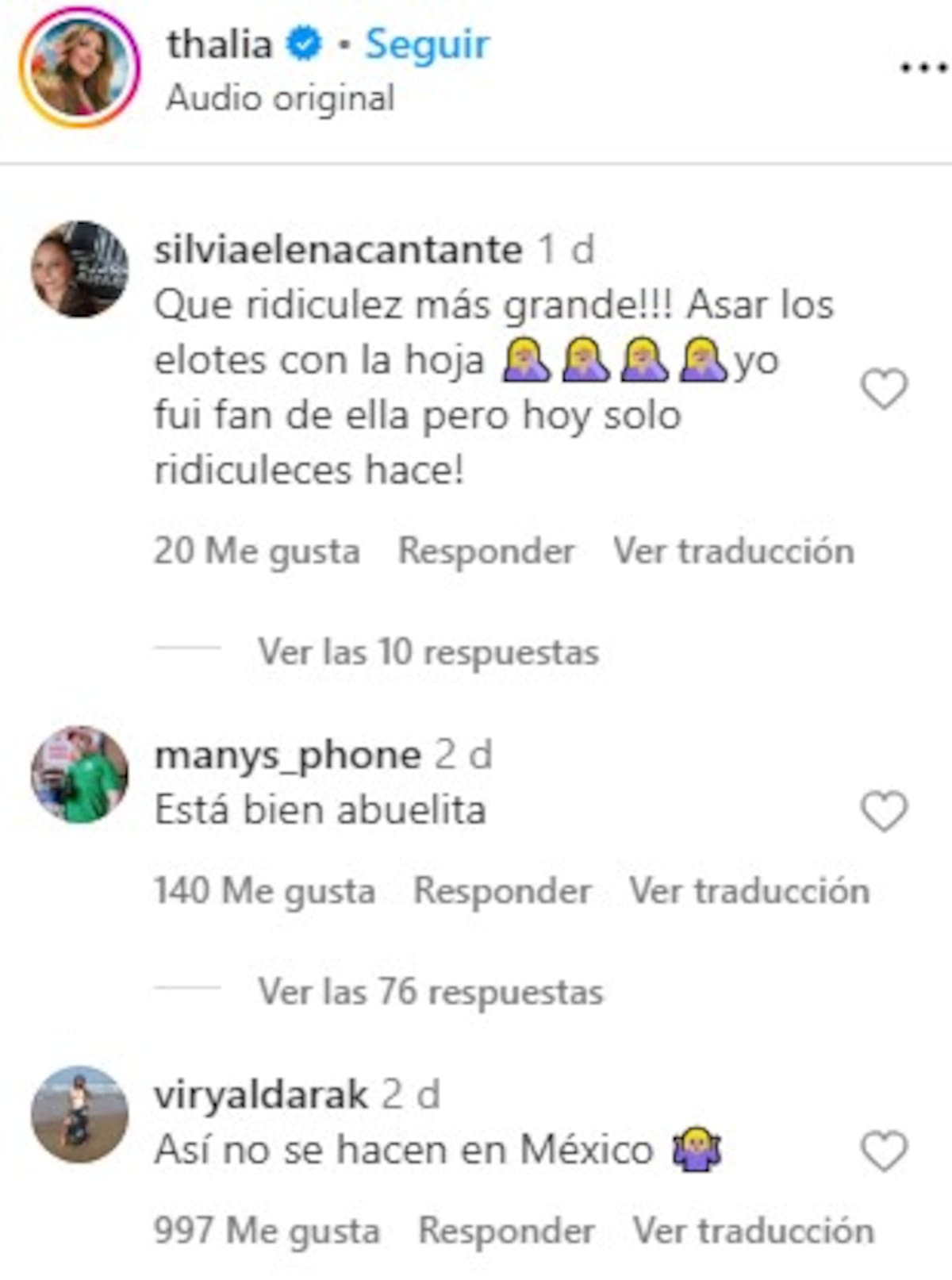
Task: Reply to silviaelenacantante's comment via Responder
Action: (x=486, y=551)
